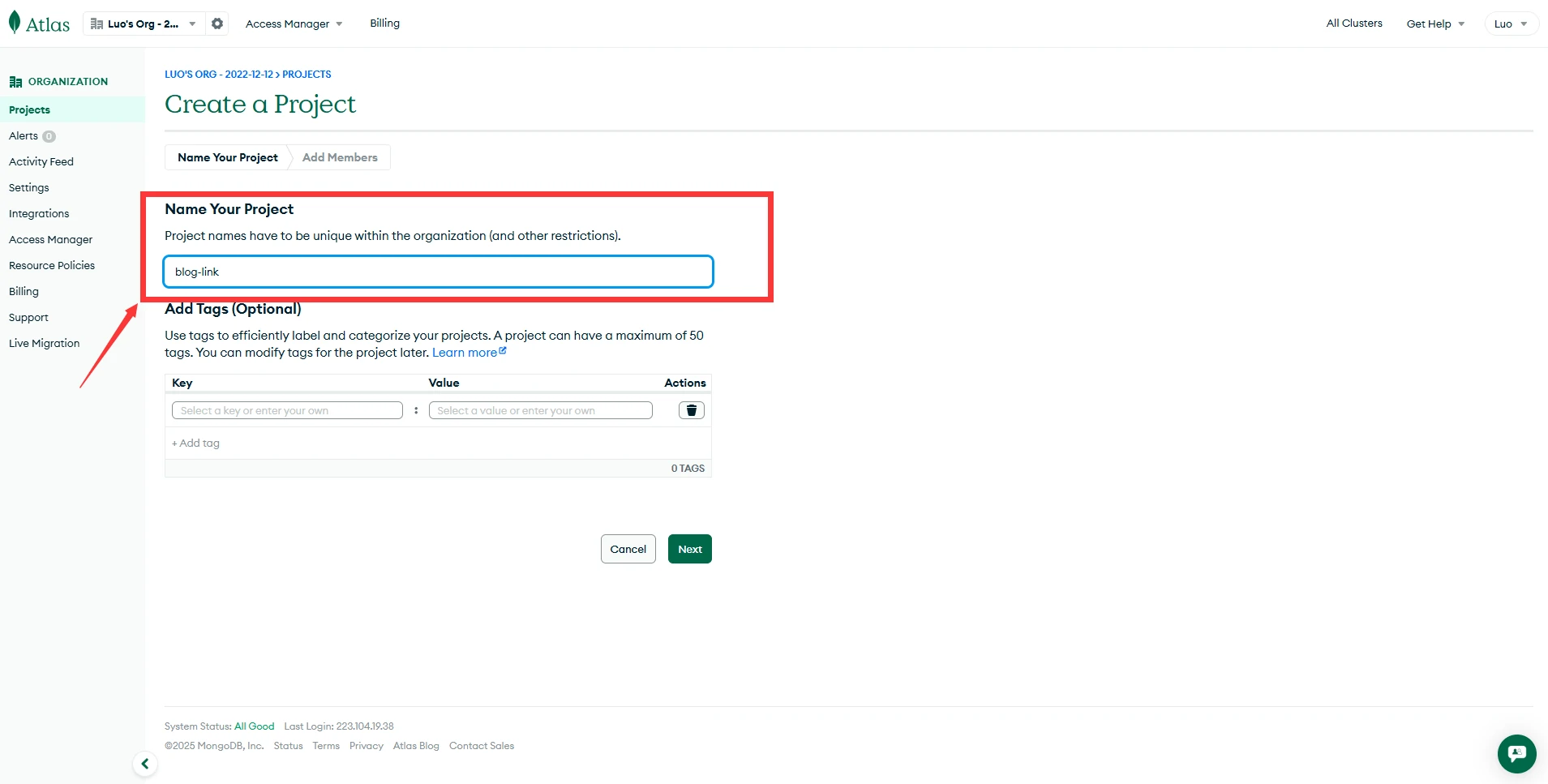1548x784 pixels.
Task: Focus the tag key input box
Action: [x=287, y=410]
